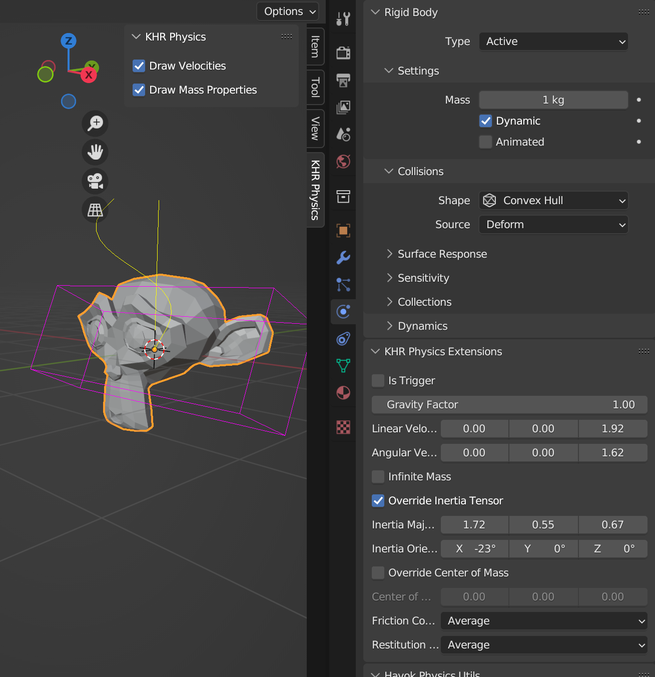The height and width of the screenshot is (677, 655).
Task: Enable the Infinite Mass checkbox
Action: tap(378, 477)
